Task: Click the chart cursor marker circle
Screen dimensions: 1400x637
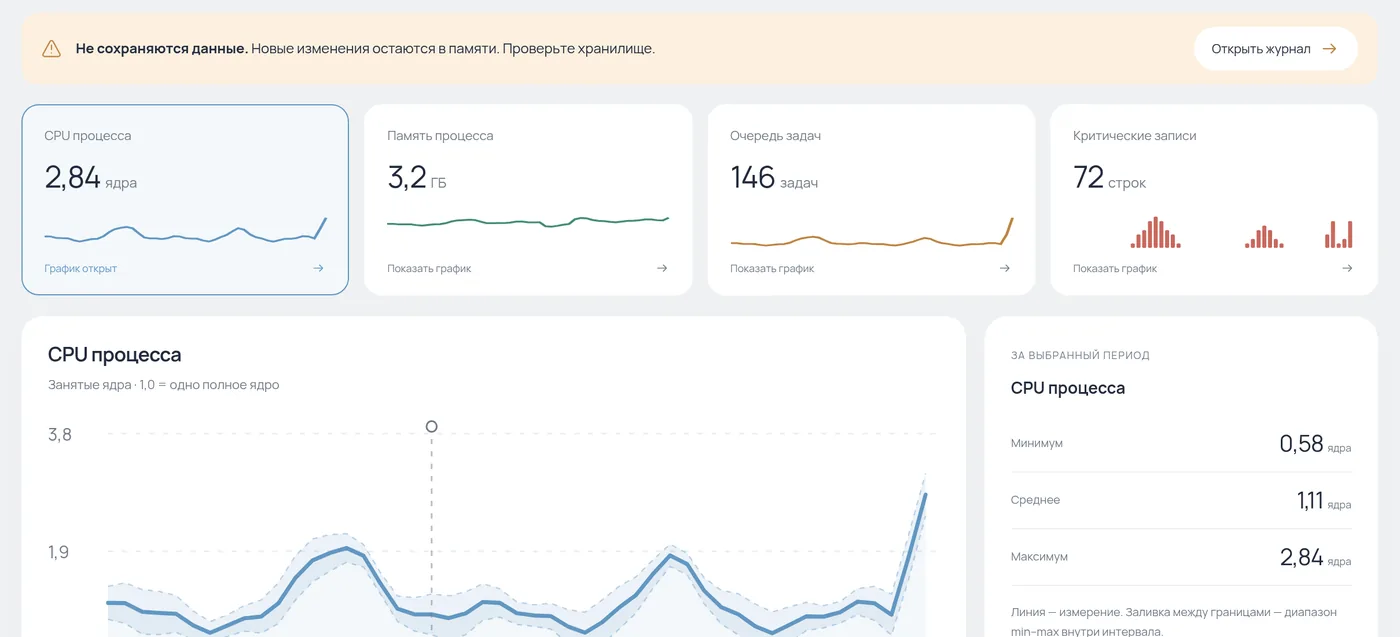Action: (432, 426)
